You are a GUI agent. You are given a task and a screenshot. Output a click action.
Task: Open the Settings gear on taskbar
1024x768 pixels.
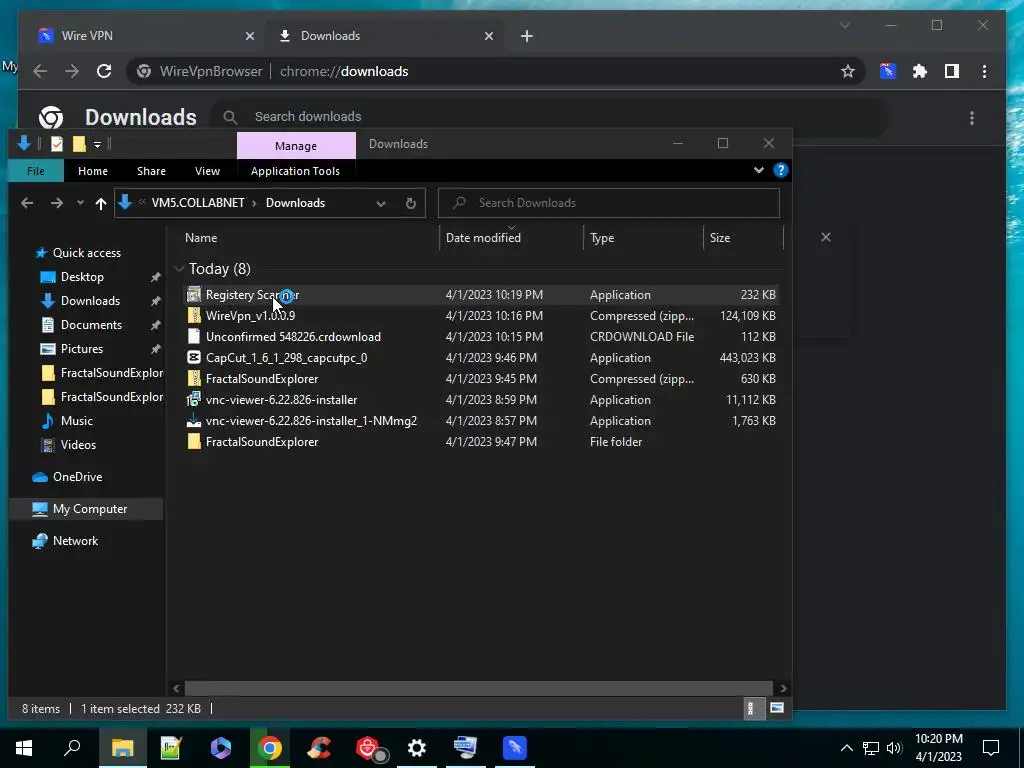click(x=417, y=748)
